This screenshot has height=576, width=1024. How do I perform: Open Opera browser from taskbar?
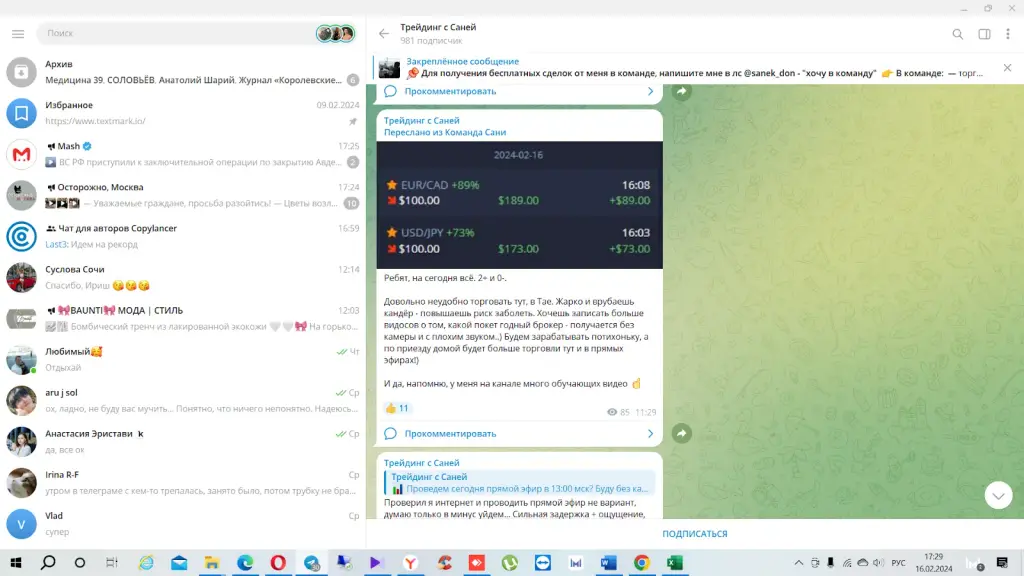[x=278, y=563]
